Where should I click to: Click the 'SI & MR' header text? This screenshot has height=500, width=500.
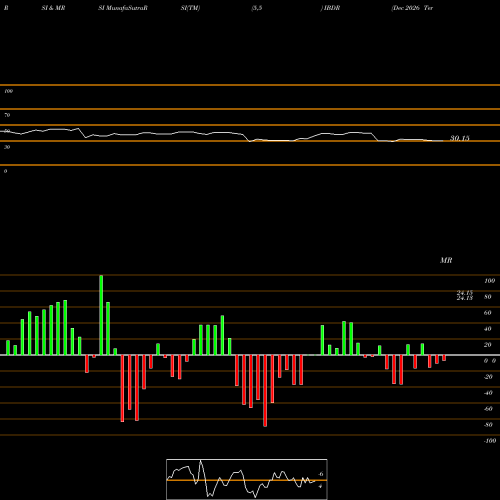[53, 8]
